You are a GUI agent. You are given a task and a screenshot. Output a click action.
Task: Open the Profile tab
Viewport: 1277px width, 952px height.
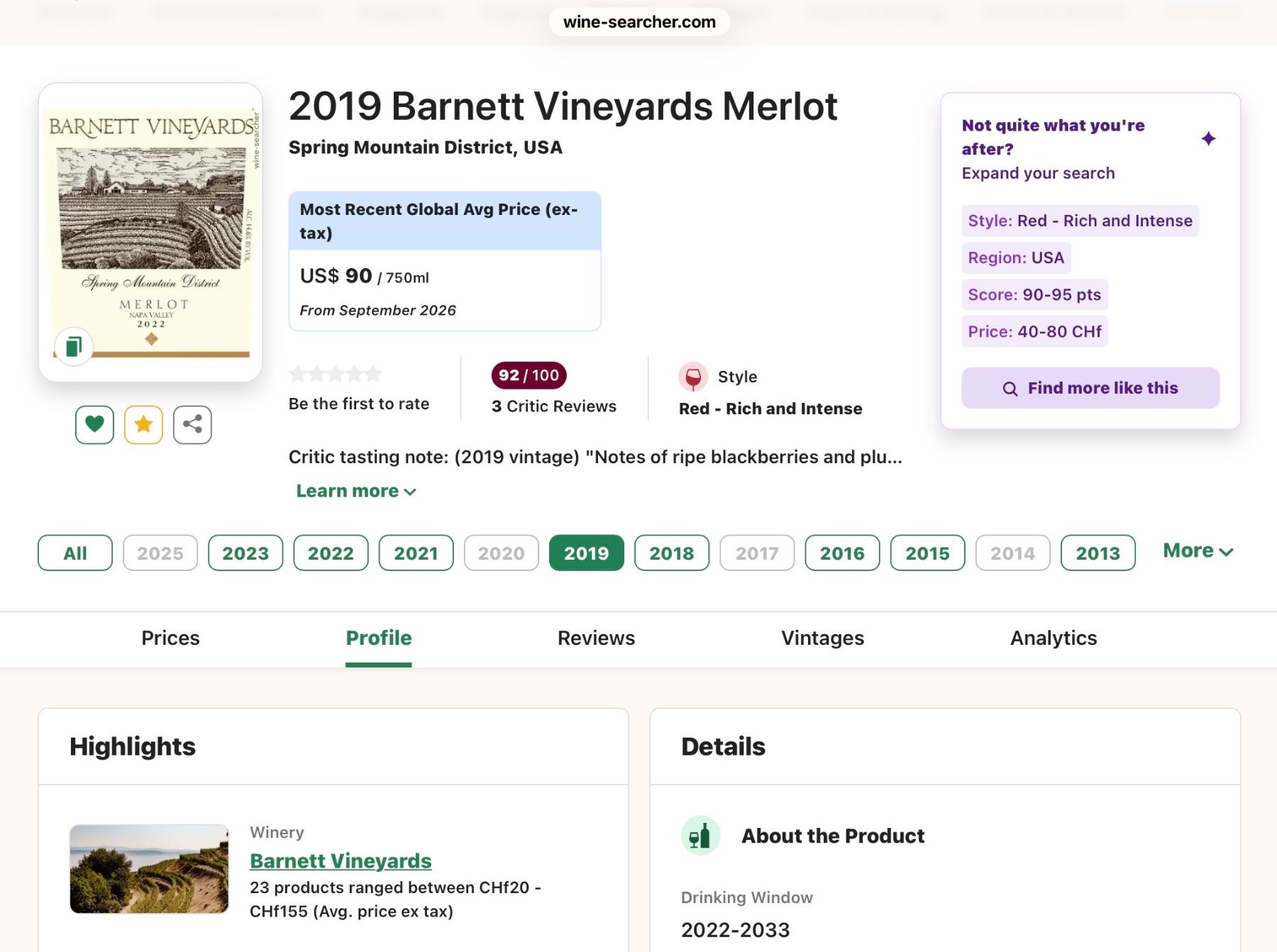[x=379, y=638]
